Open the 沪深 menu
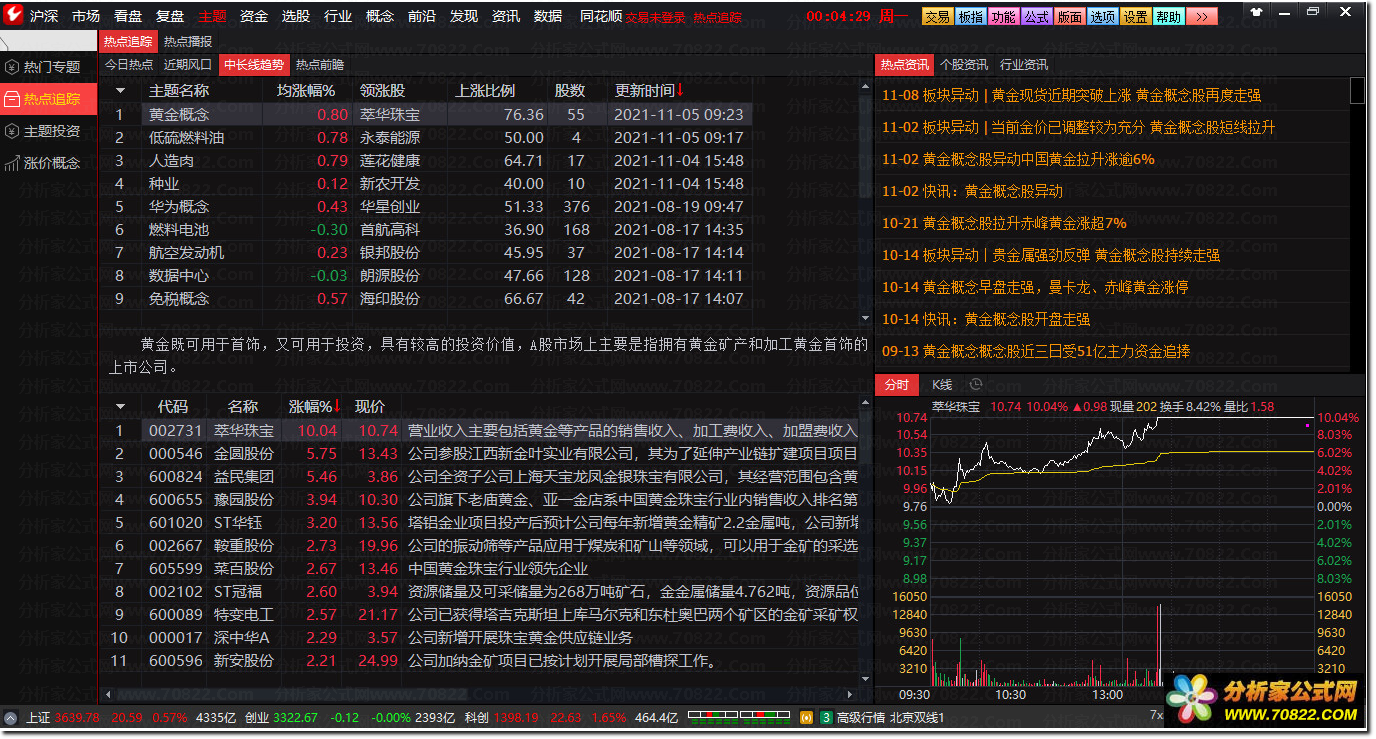This screenshot has height=739, width=1376. click(x=43, y=16)
